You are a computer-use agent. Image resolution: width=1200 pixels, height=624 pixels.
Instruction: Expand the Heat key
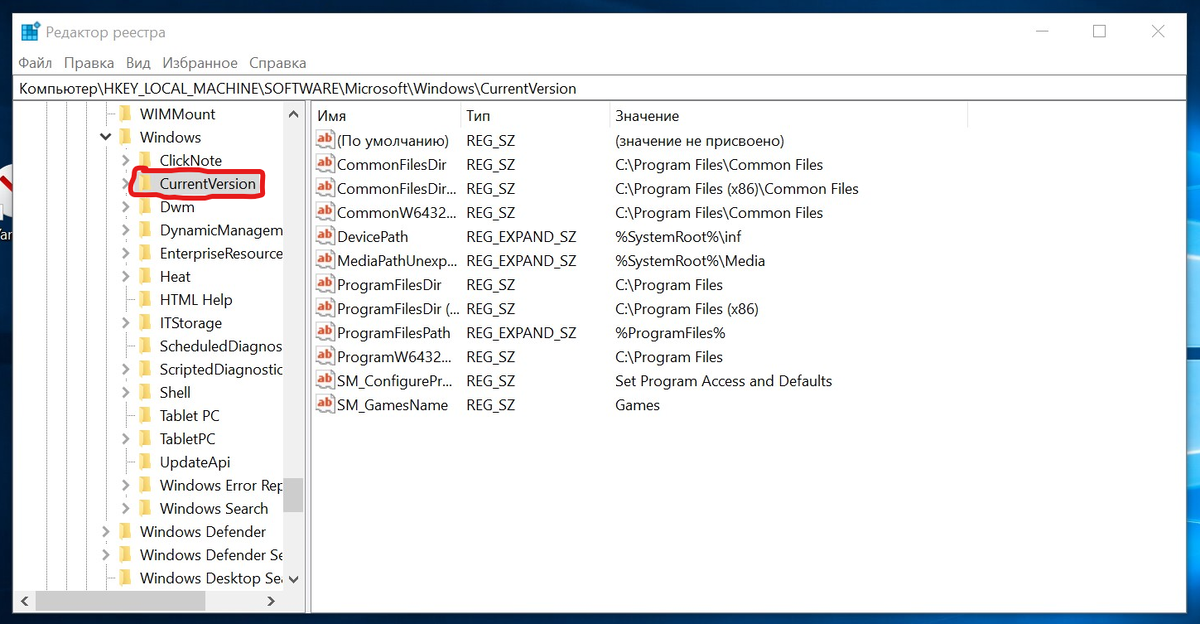(x=125, y=276)
